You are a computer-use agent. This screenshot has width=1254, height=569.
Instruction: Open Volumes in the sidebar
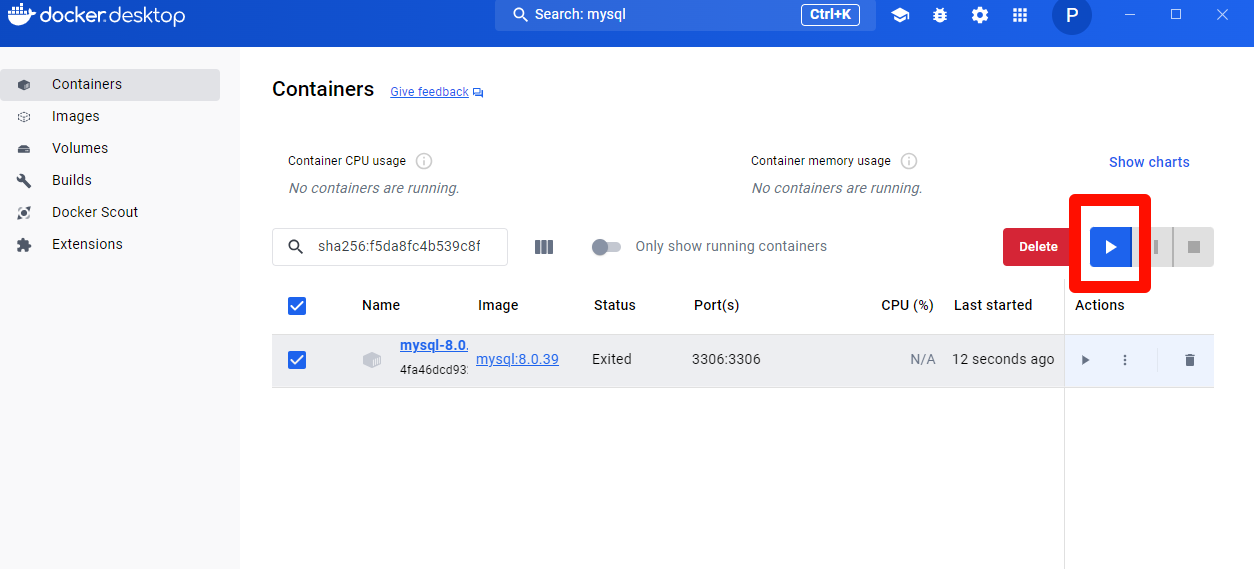[x=110, y=149]
